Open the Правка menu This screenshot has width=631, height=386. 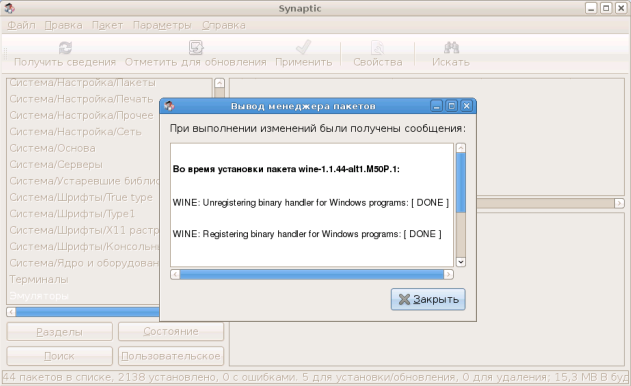[63, 25]
